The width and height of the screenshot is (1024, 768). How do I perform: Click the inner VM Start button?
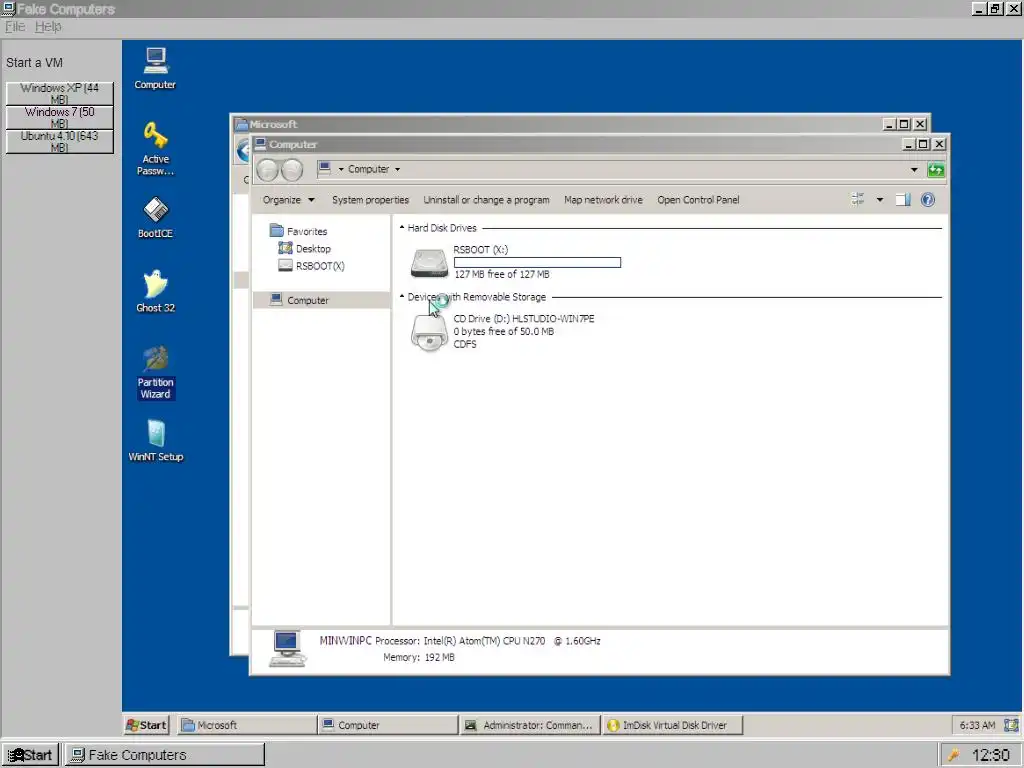[x=147, y=725]
